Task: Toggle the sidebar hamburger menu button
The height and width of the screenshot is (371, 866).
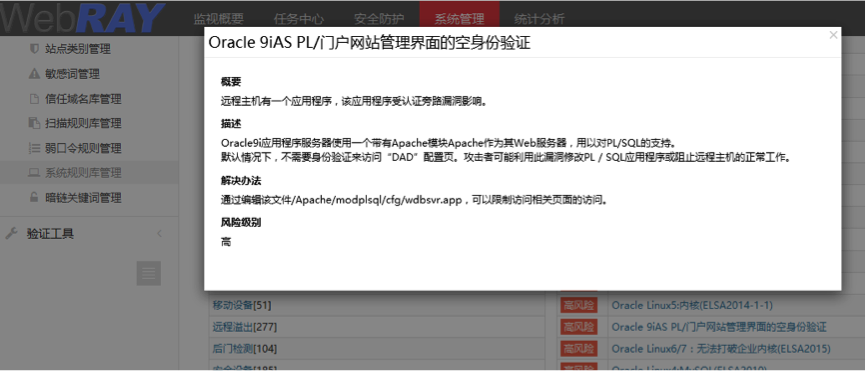Action: tap(149, 273)
